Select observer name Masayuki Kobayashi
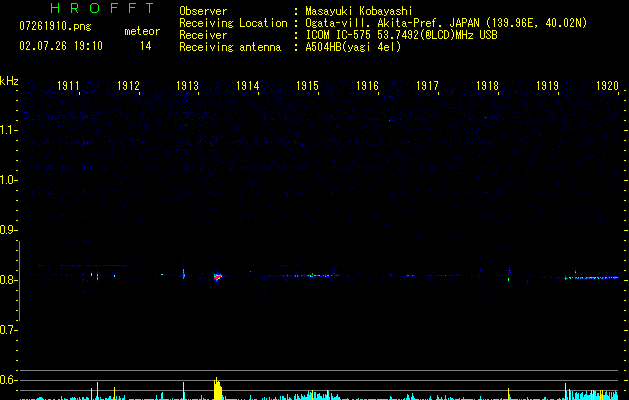The image size is (629, 400). [x=359, y=11]
